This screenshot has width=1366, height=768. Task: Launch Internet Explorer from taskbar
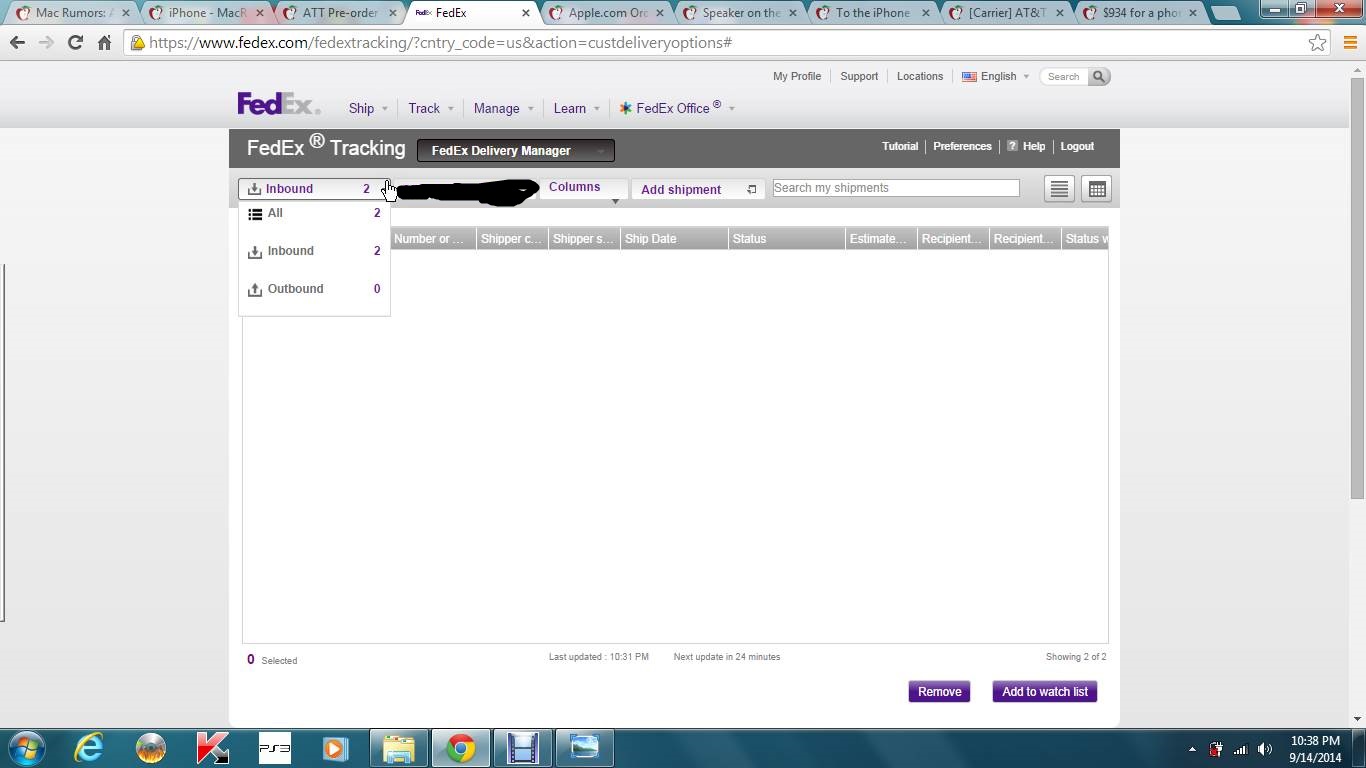[89, 748]
